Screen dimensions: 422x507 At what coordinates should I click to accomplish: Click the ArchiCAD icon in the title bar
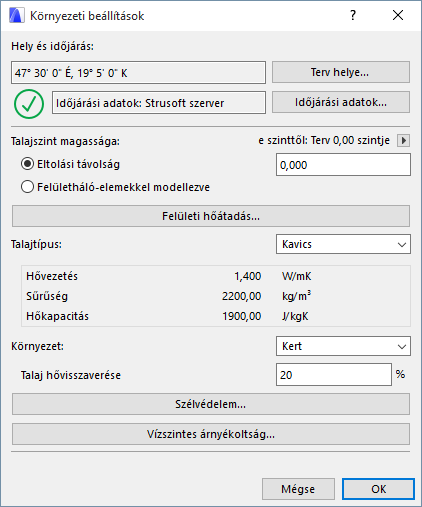pyautogui.click(x=17, y=15)
